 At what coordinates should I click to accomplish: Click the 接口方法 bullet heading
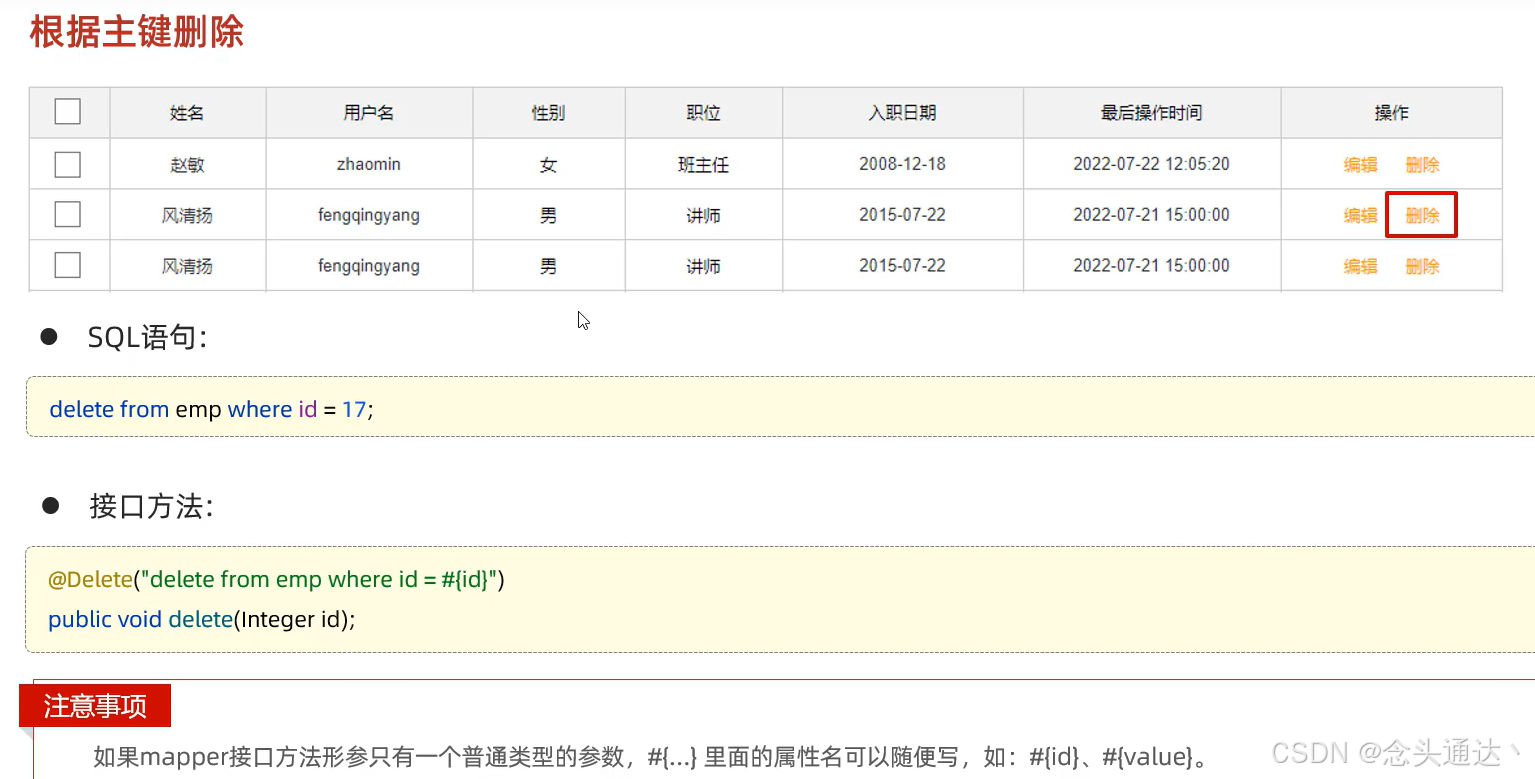[148, 507]
